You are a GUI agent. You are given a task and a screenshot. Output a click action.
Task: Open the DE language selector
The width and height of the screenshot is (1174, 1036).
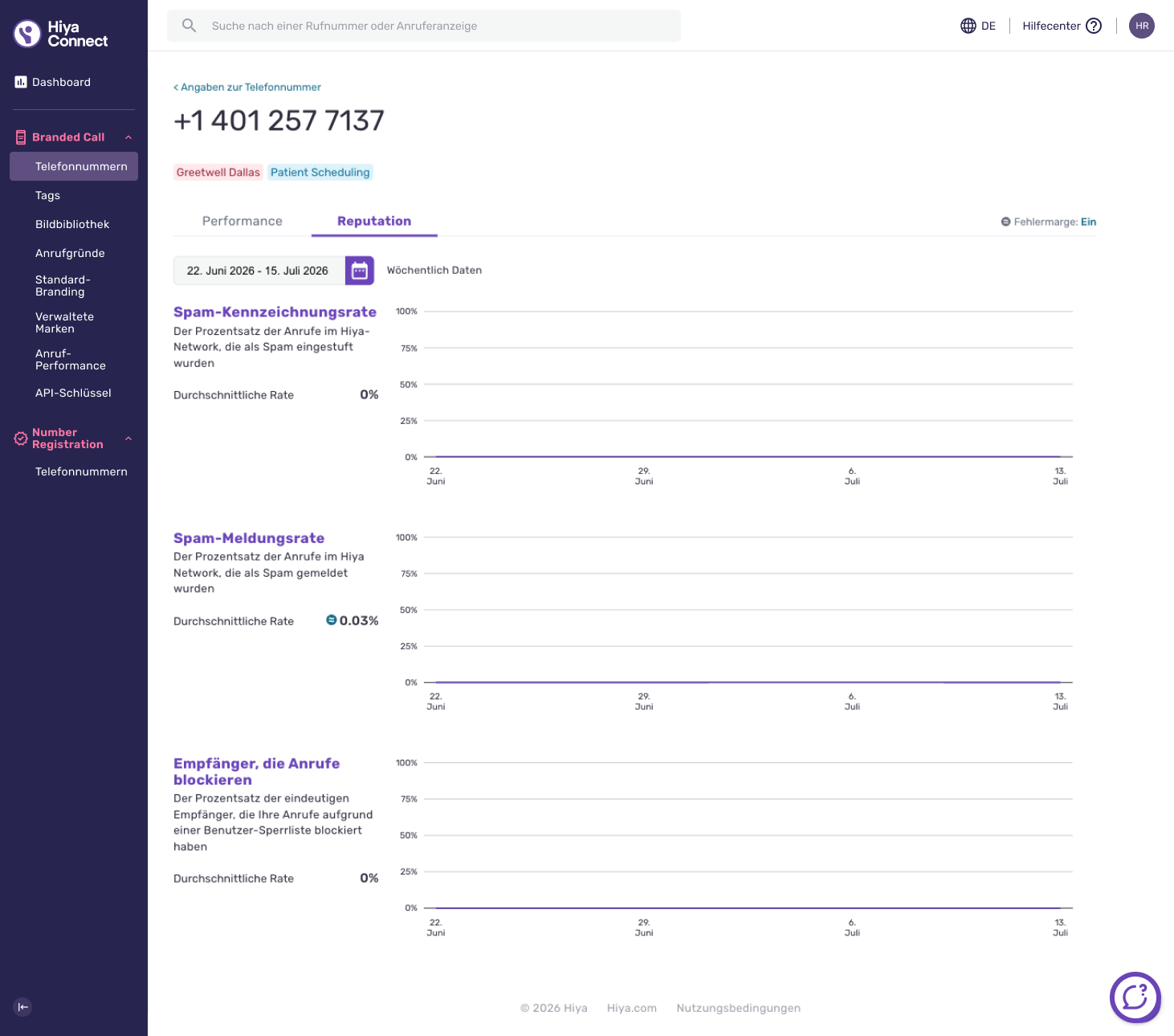(x=978, y=26)
